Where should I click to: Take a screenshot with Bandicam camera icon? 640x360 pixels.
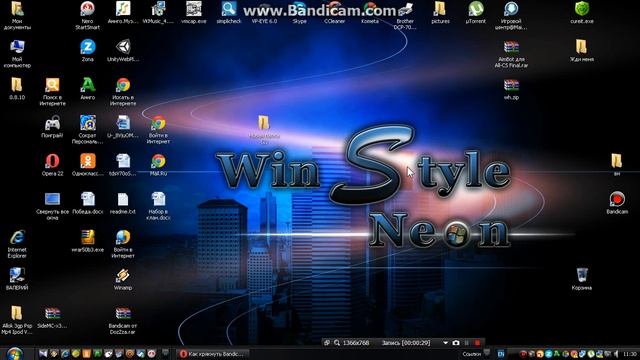click(x=456, y=343)
